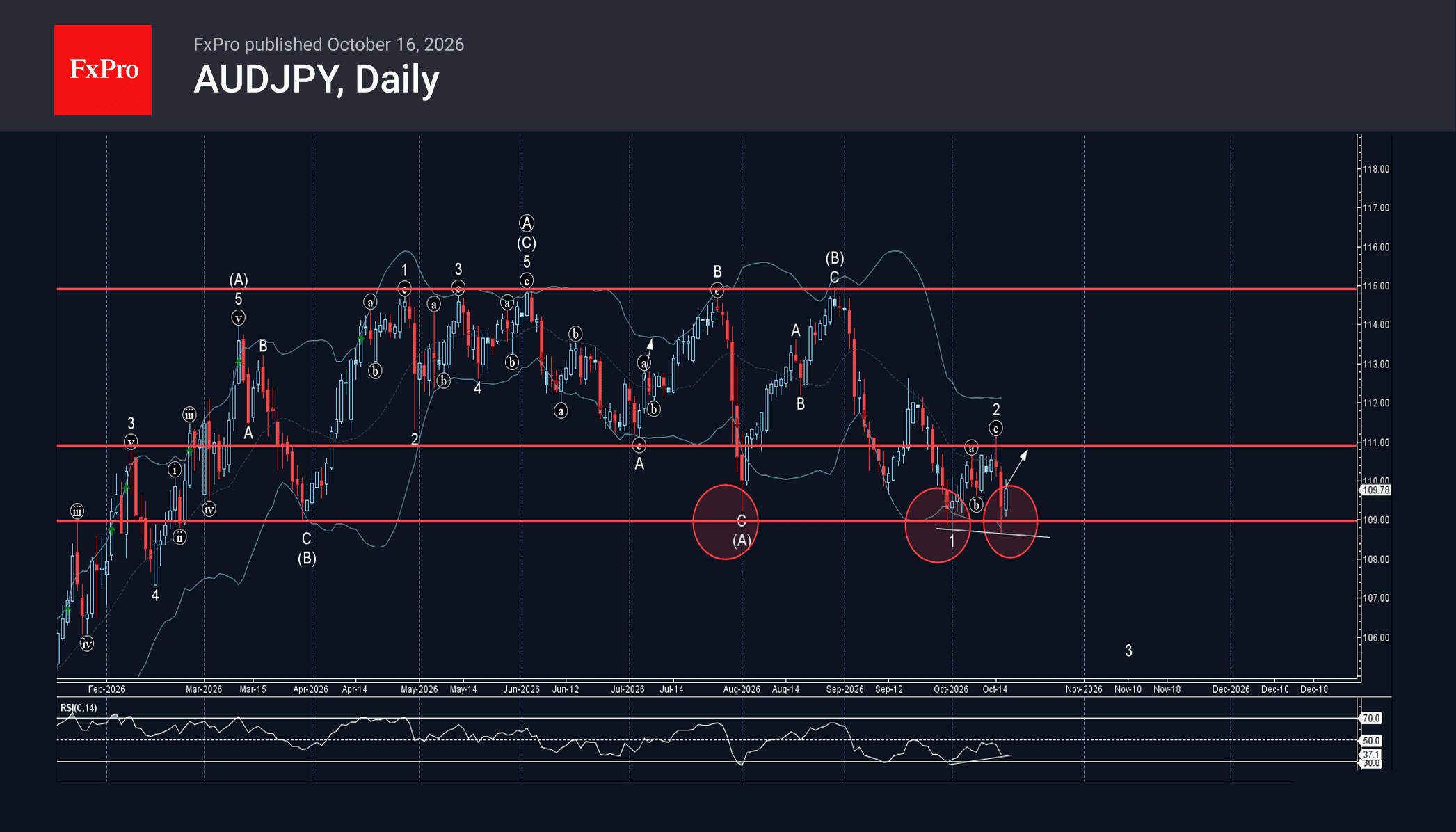This screenshot has height=832, width=1456.
Task: Click the Aug-2026 date label
Action: [x=742, y=689]
